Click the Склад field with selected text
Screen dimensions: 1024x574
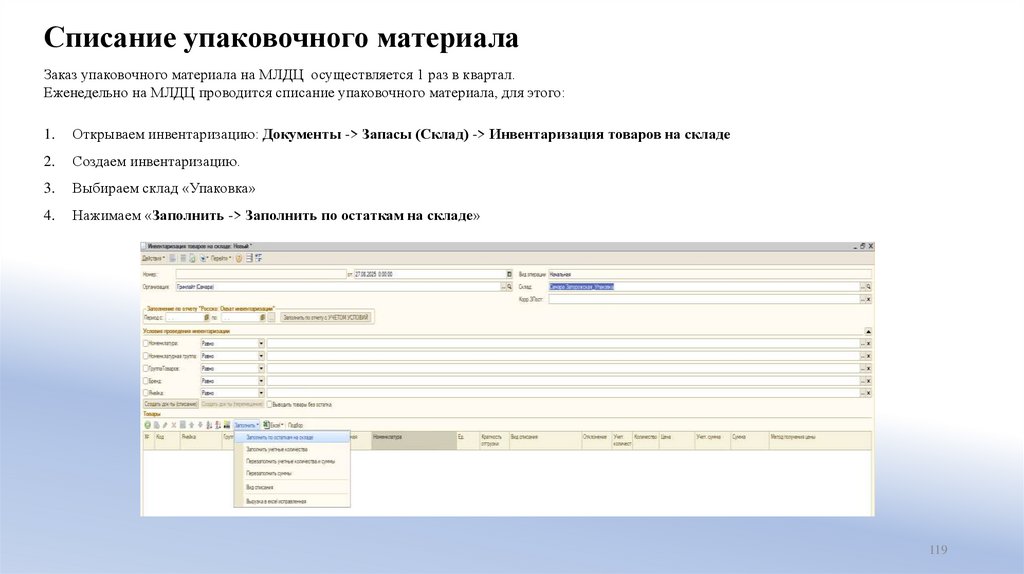tap(704, 287)
